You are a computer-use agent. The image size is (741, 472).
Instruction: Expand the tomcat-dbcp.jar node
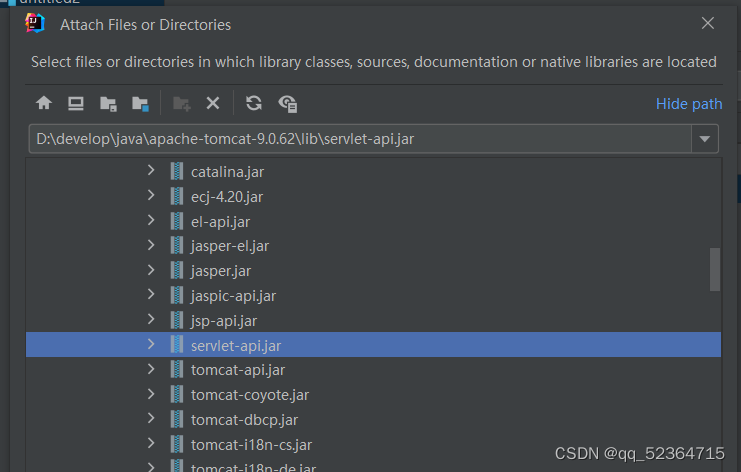point(151,419)
